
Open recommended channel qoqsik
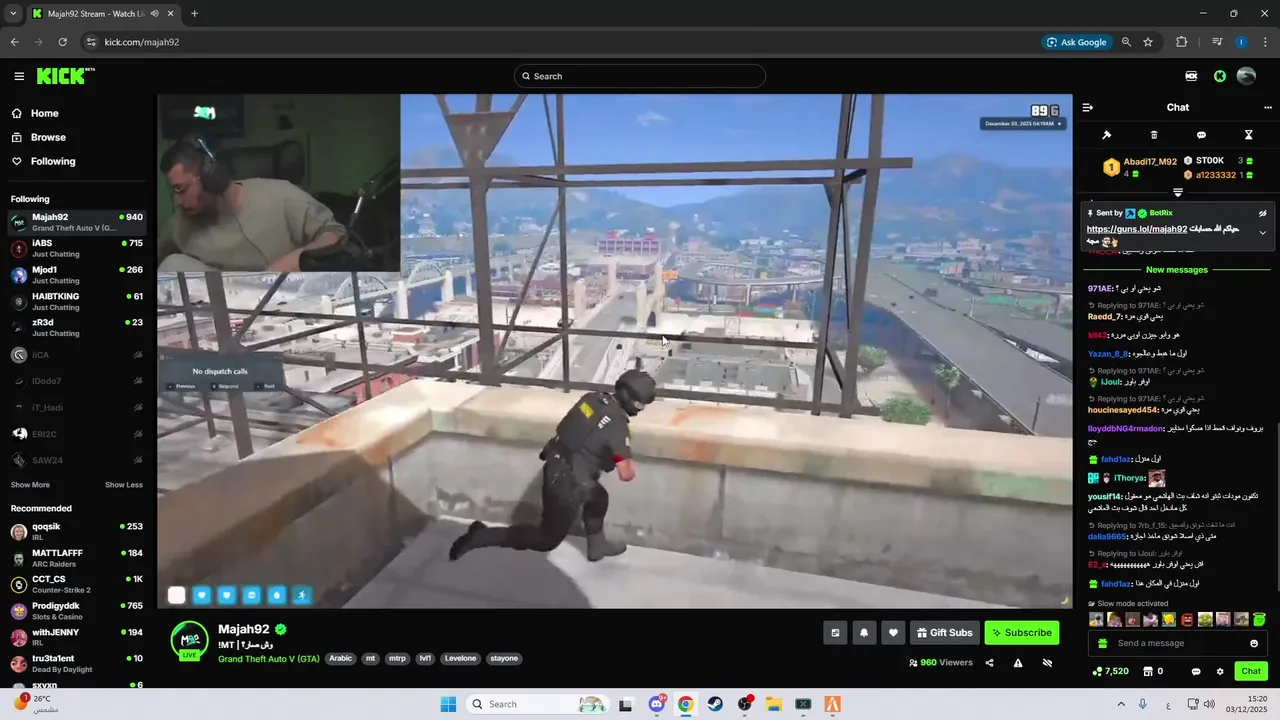(x=77, y=532)
